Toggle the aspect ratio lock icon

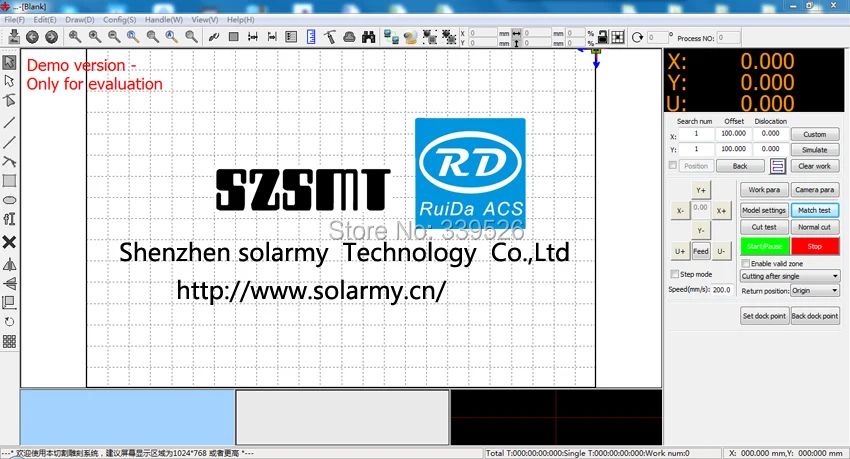[x=602, y=37]
